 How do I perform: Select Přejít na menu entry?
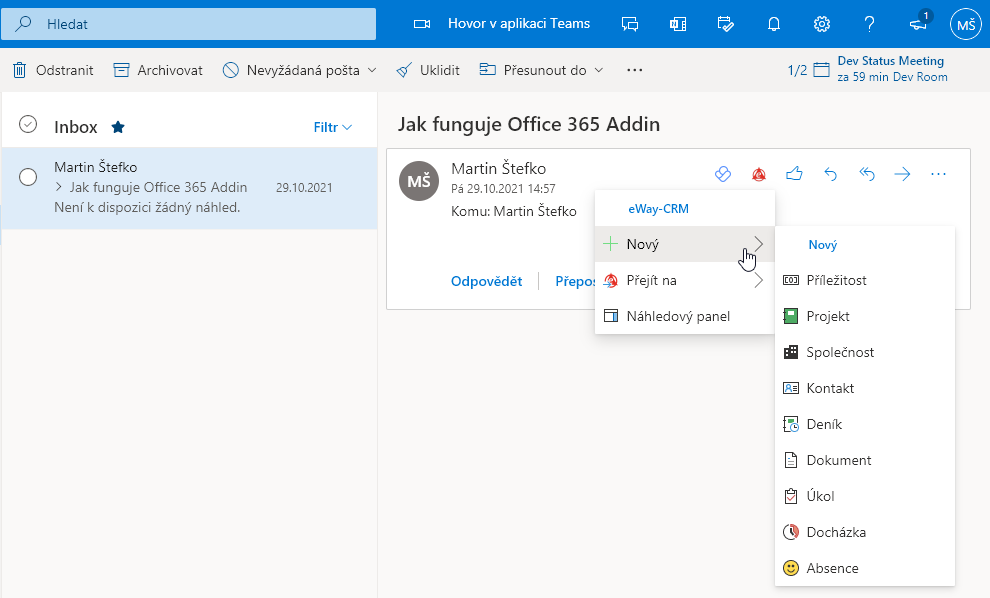(x=684, y=280)
